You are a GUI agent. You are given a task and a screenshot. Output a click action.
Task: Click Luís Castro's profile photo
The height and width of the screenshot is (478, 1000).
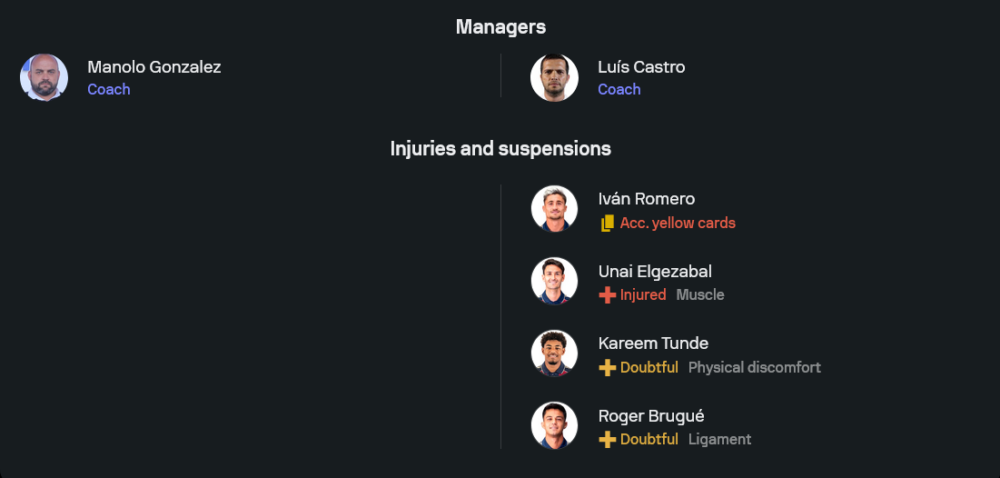click(554, 78)
